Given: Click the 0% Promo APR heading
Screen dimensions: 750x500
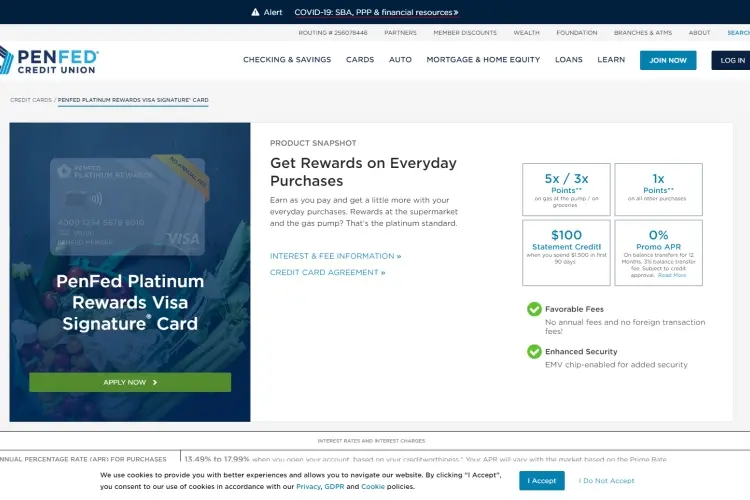Looking at the screenshot, I should pos(658,240).
